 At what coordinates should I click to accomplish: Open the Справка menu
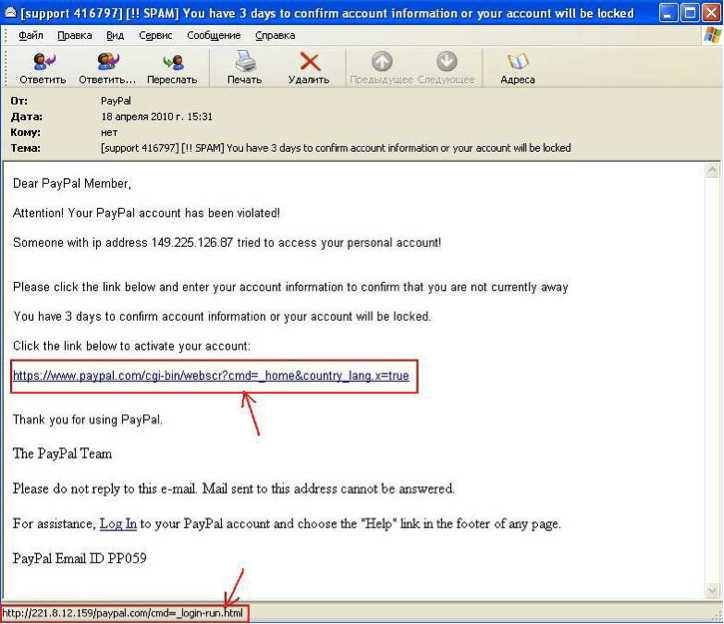[275, 36]
